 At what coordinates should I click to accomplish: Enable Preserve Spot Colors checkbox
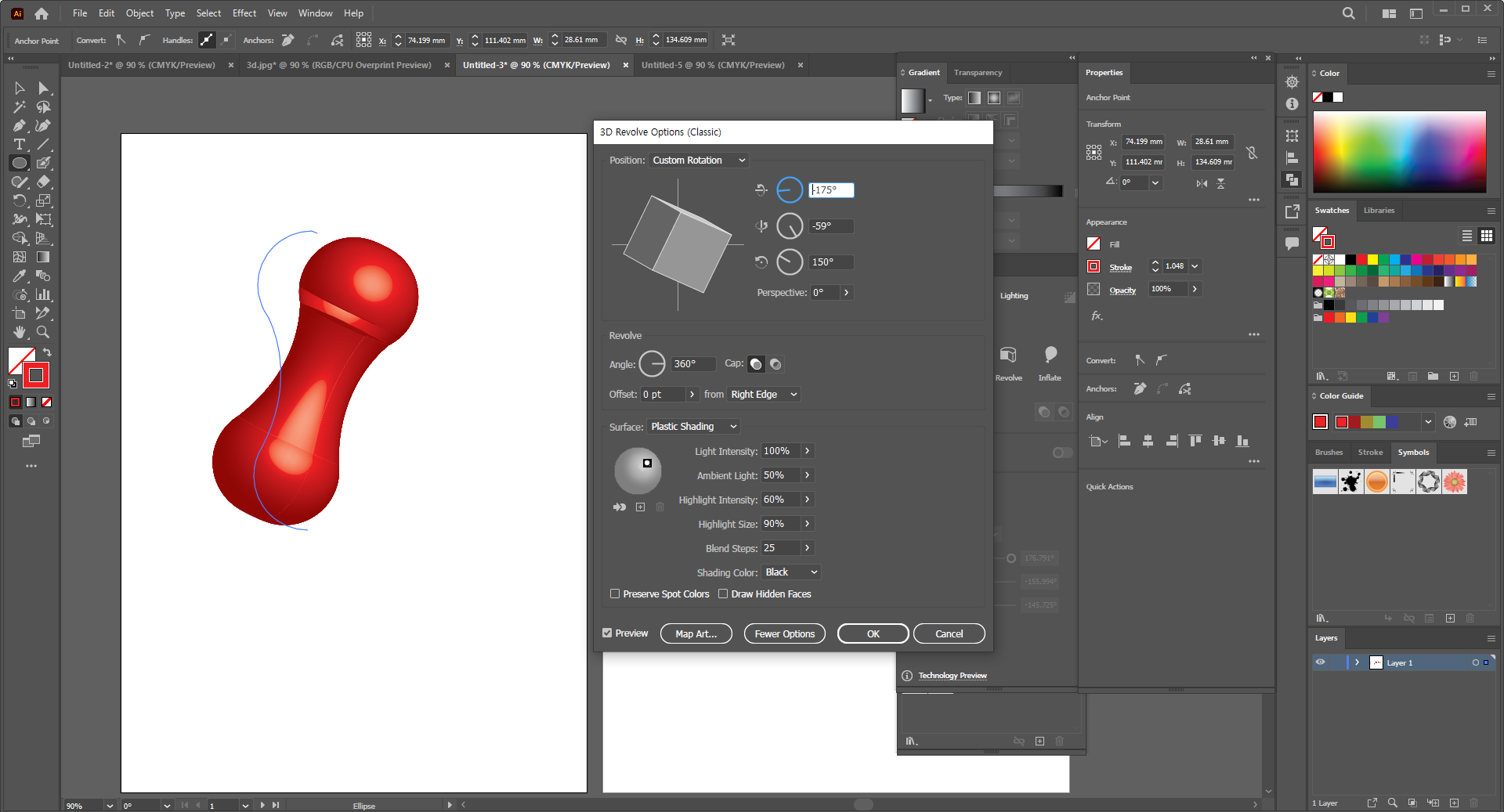coord(615,594)
